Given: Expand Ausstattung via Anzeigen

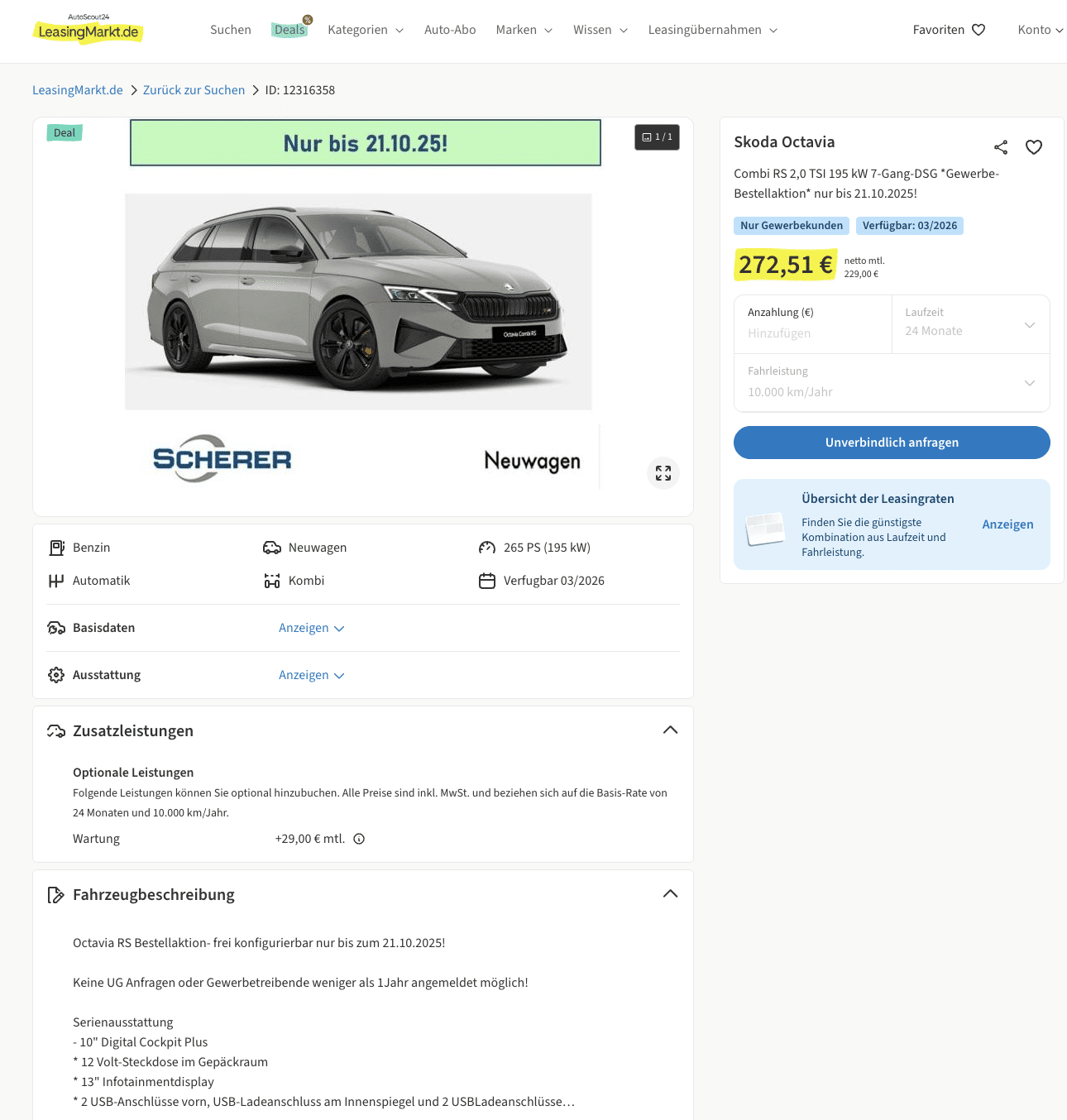Looking at the screenshot, I should tap(311, 675).
